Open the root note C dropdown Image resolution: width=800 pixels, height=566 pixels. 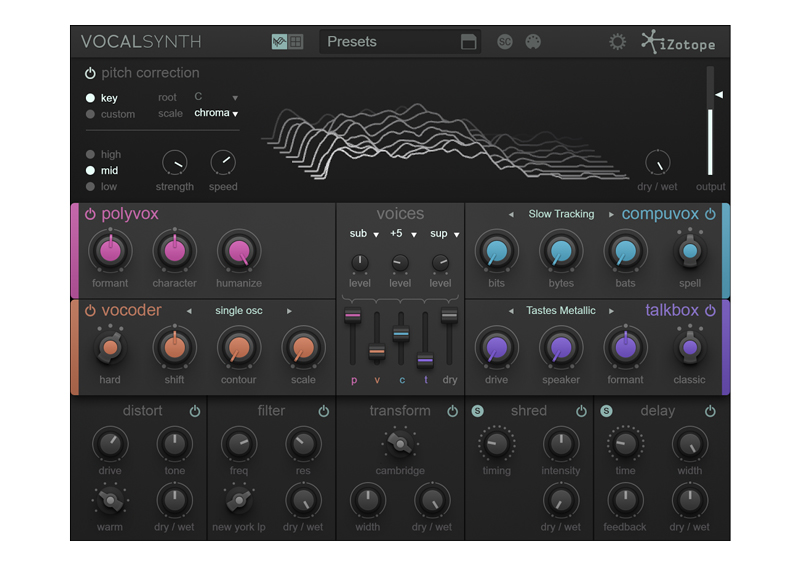[x=216, y=97]
